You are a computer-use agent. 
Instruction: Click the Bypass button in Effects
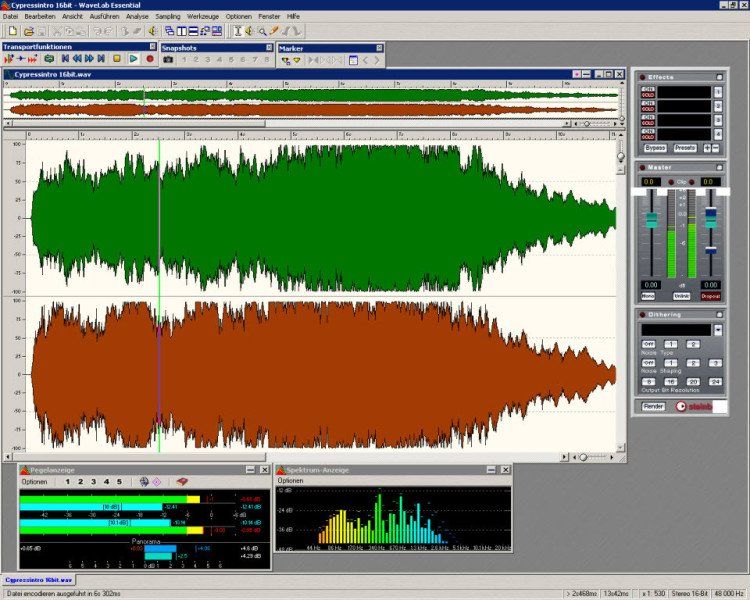point(655,148)
